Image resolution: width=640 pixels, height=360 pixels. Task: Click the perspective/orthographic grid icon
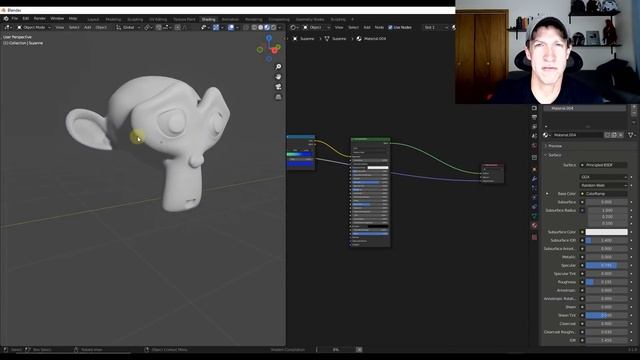pos(278,97)
